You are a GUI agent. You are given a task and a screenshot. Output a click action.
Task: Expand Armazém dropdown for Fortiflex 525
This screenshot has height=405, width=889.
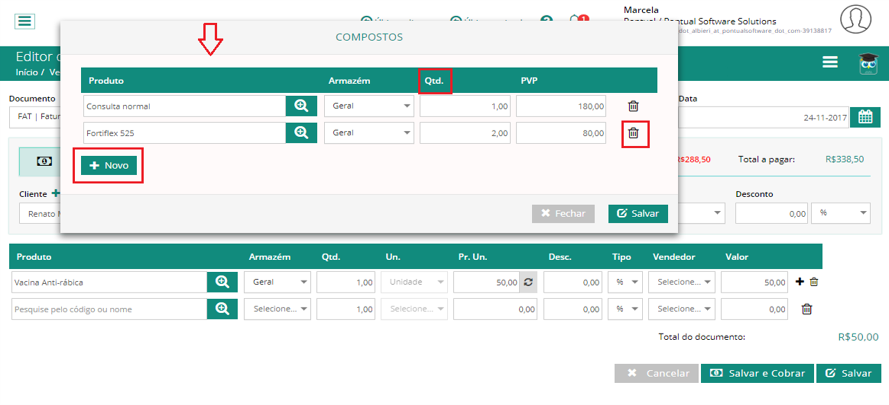tap(369, 133)
